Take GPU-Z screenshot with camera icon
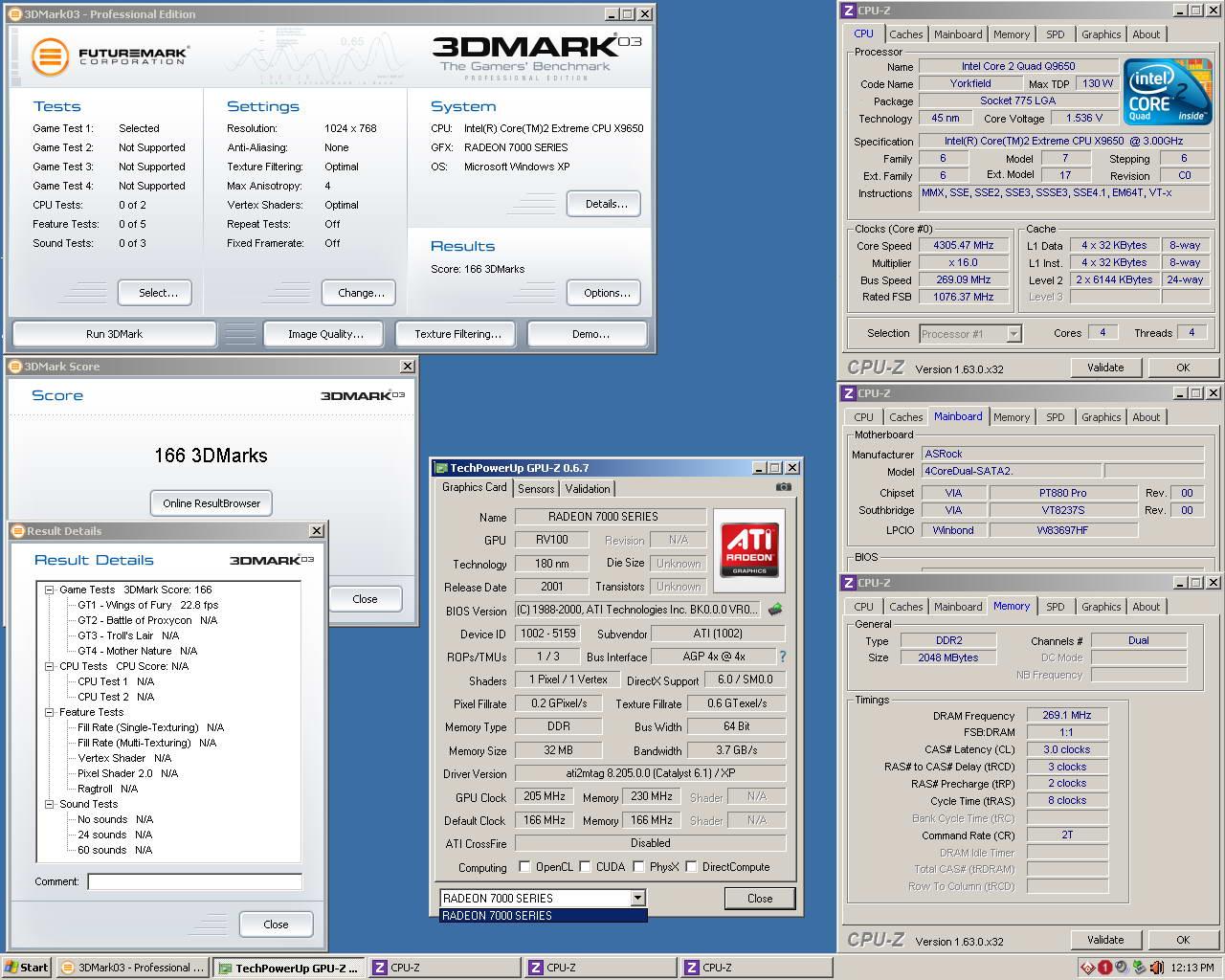Screen dimensions: 1225x980 pyautogui.click(x=784, y=487)
